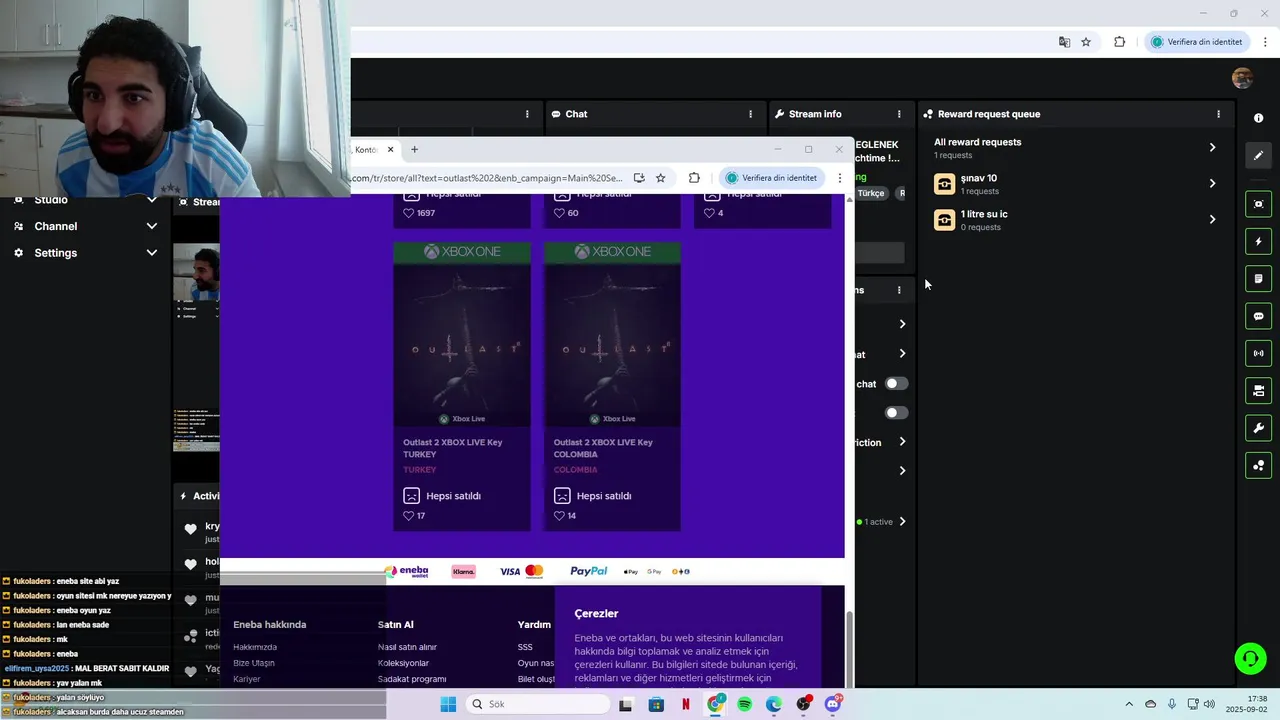
Task: Open the Nasıl satın alınır footer link
Action: [x=407, y=647]
